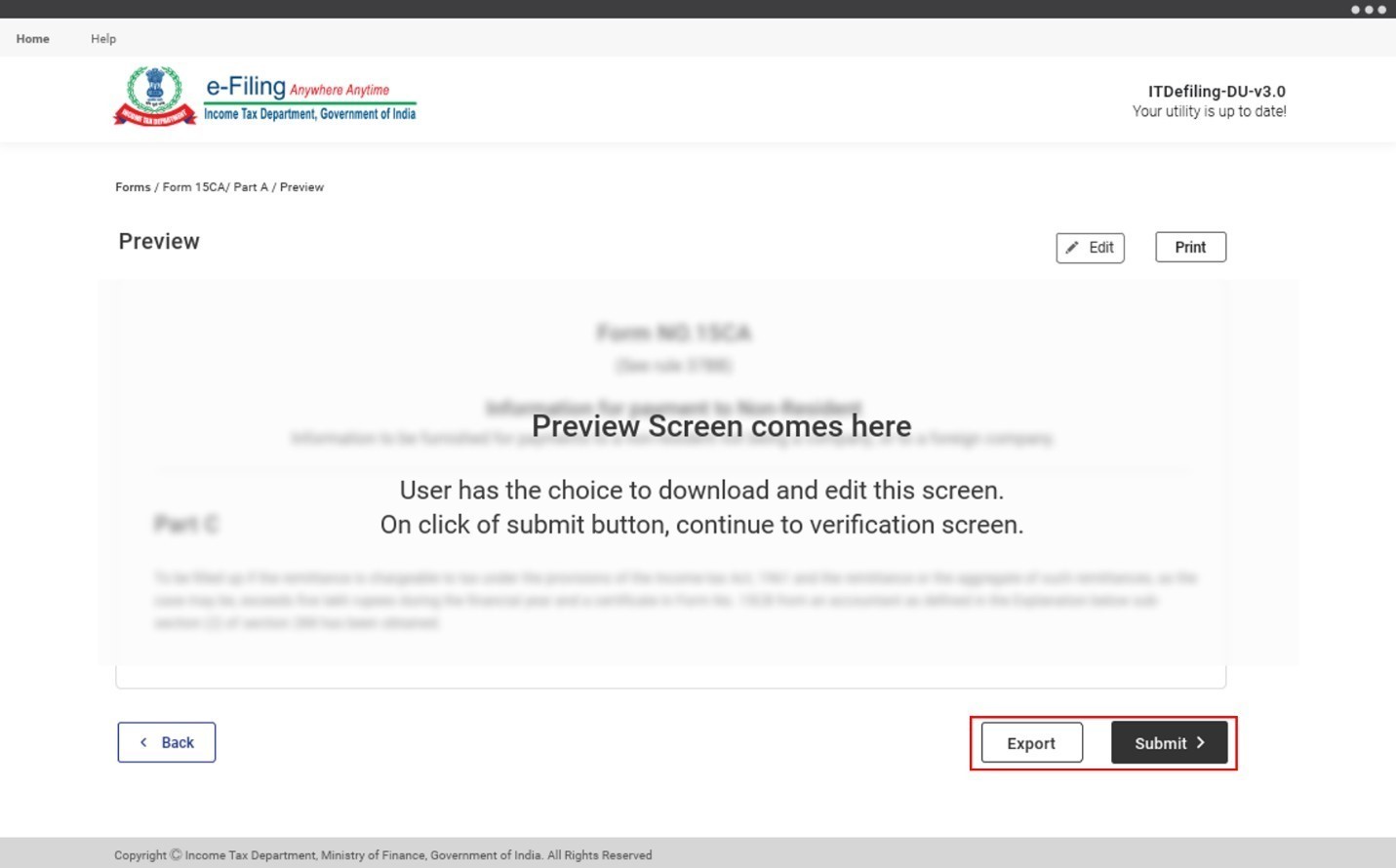Click the Preview Screen comes here overlay text
1396x868 pixels.
[x=722, y=426]
